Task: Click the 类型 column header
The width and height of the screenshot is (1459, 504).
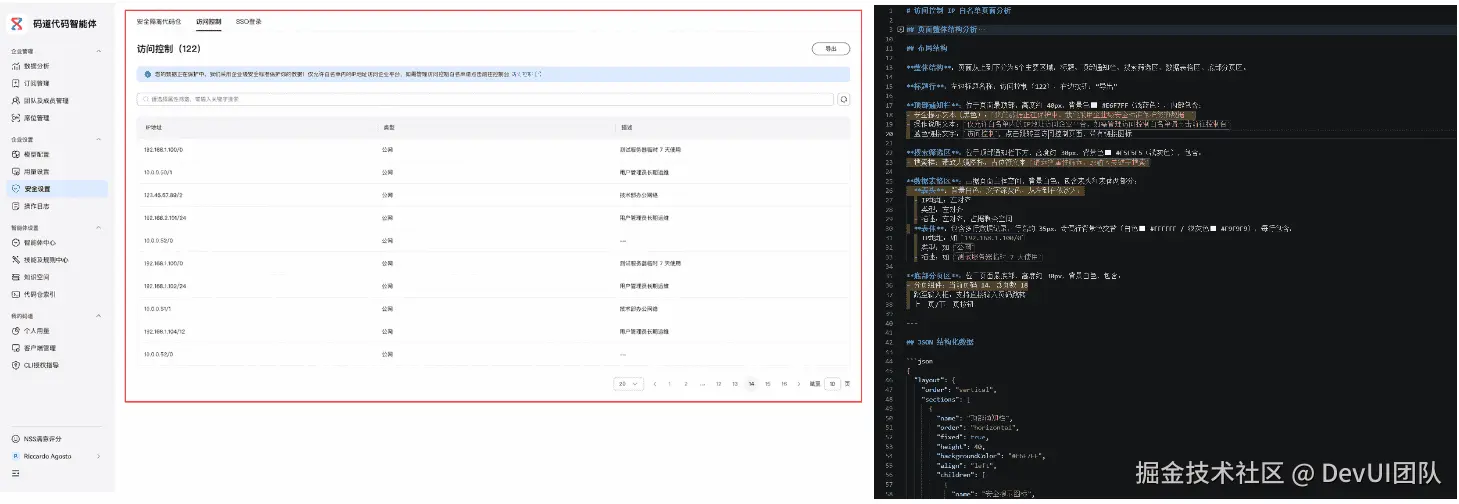Action: pos(388,127)
